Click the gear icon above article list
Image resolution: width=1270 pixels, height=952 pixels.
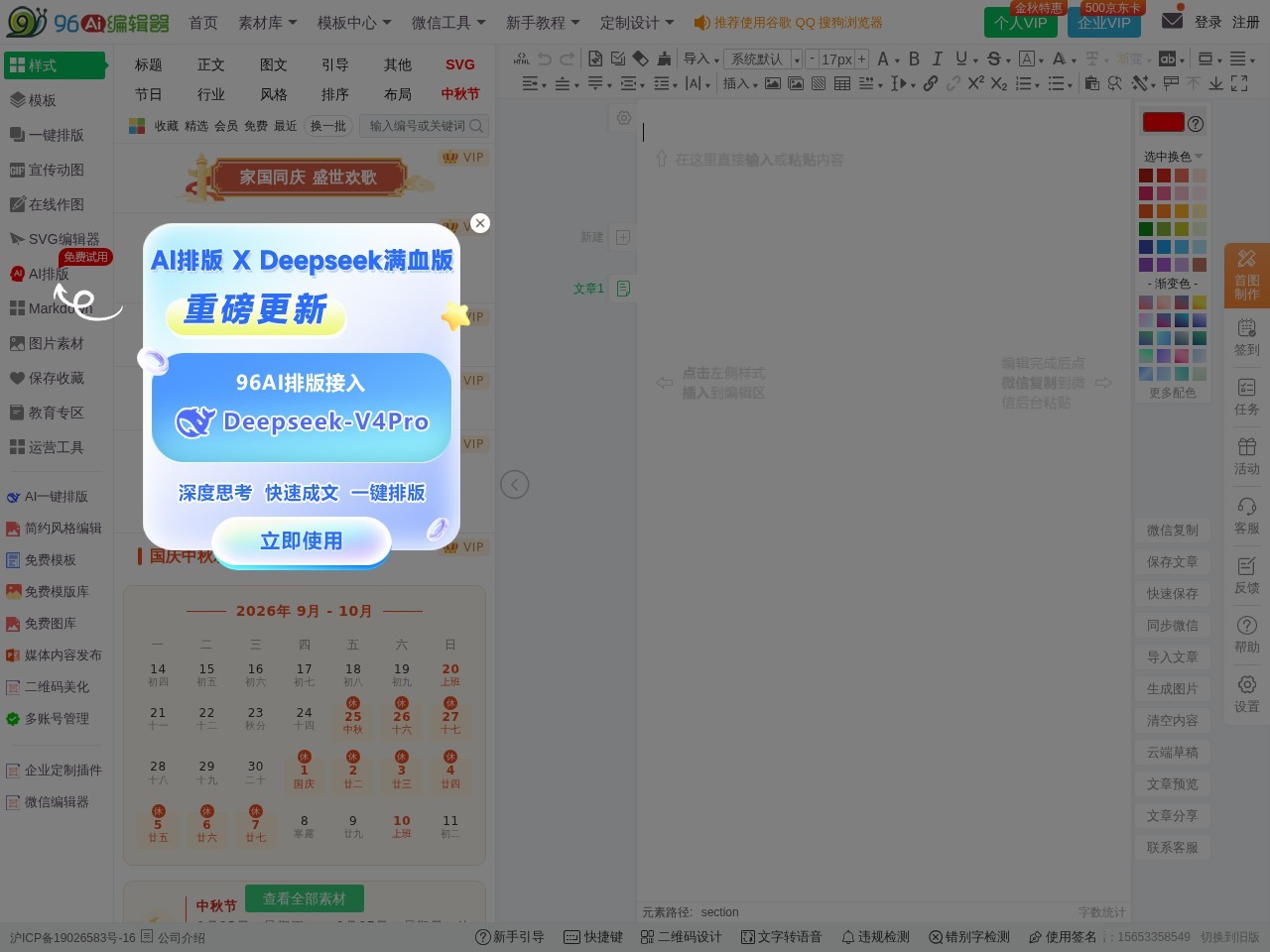point(623,117)
